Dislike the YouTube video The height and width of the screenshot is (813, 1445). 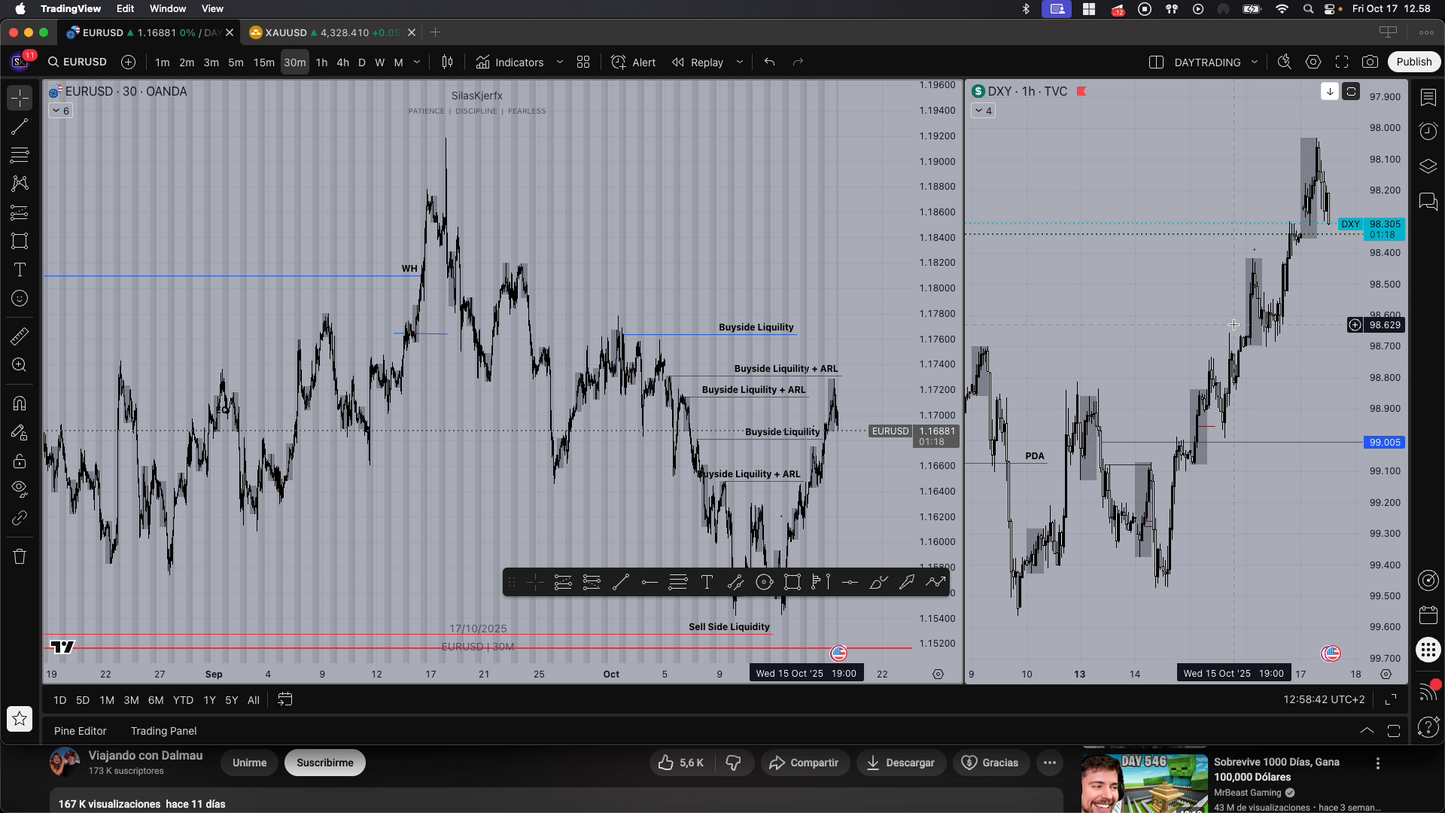pyautogui.click(x=734, y=763)
